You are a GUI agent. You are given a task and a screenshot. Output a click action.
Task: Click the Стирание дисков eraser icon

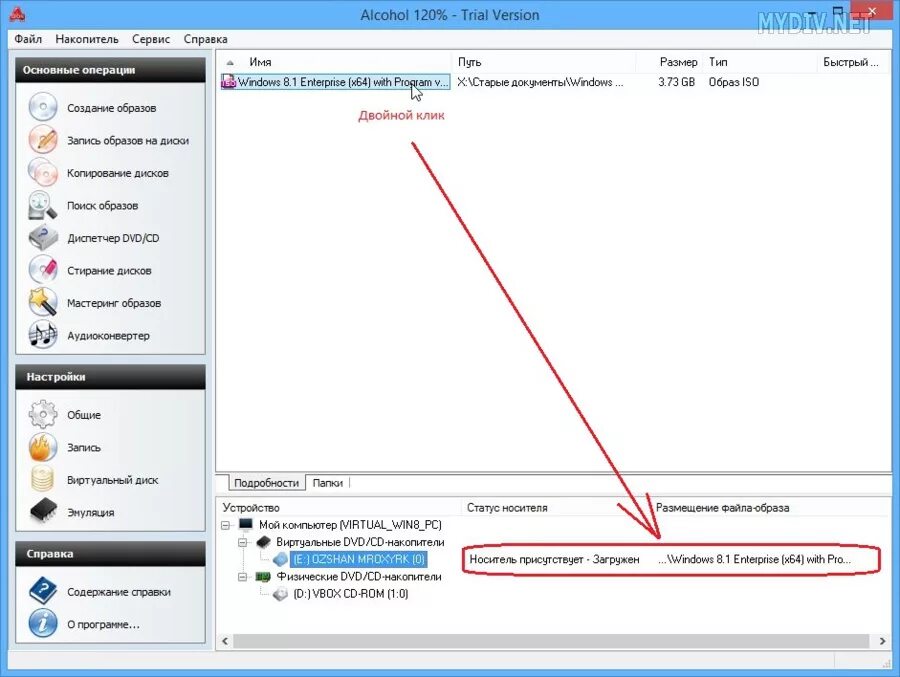point(43,270)
